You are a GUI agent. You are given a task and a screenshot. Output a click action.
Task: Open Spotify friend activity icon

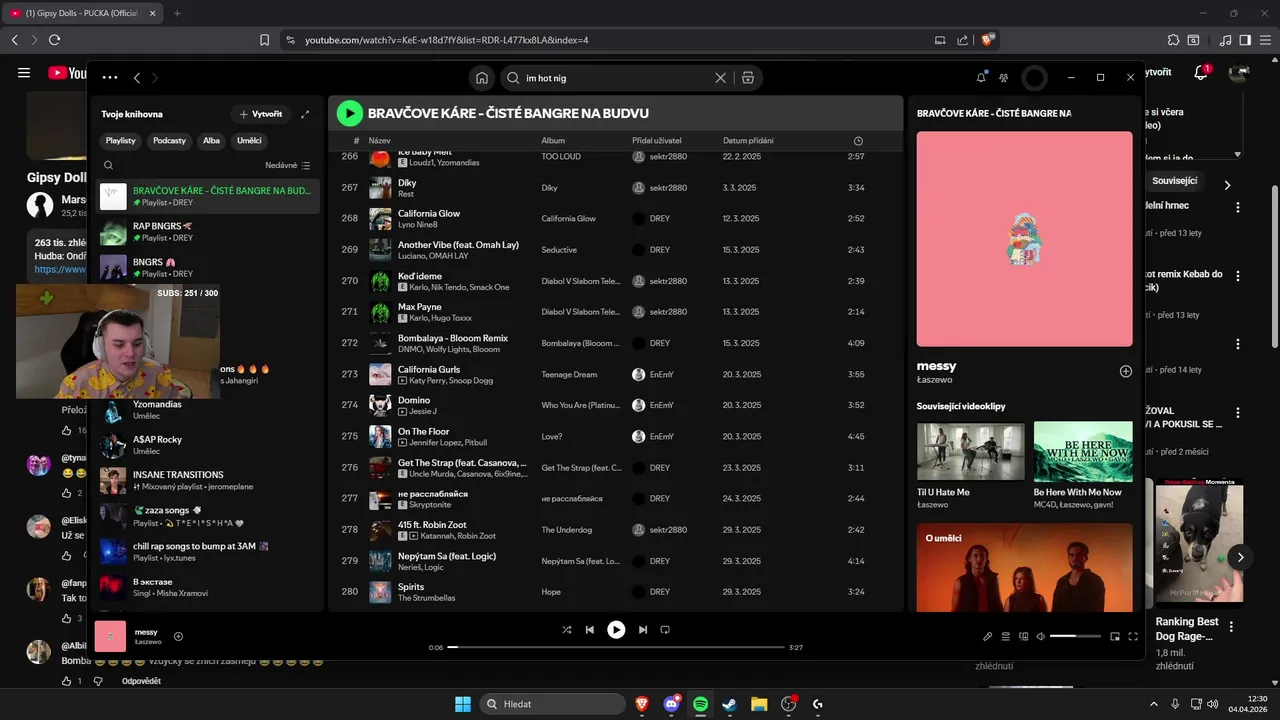[x=1003, y=78]
